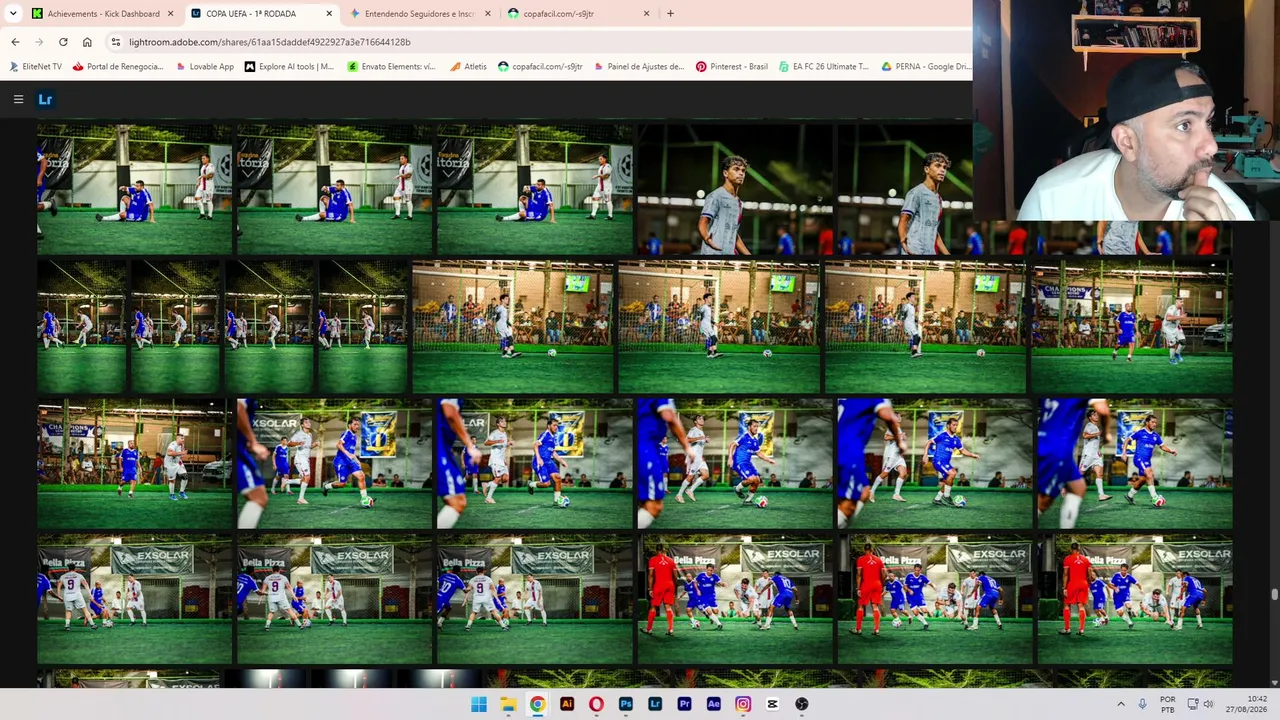
Task: Open Instagram from the taskbar
Action: pyautogui.click(x=743, y=704)
